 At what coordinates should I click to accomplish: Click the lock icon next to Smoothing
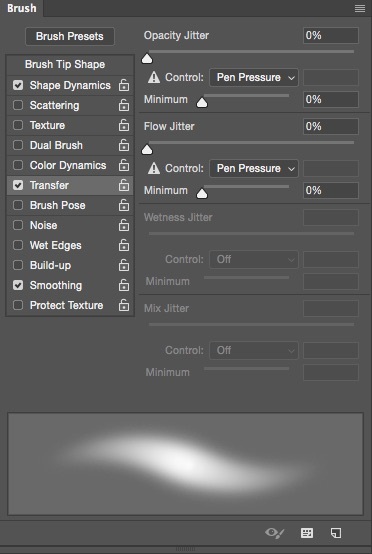tap(124, 285)
